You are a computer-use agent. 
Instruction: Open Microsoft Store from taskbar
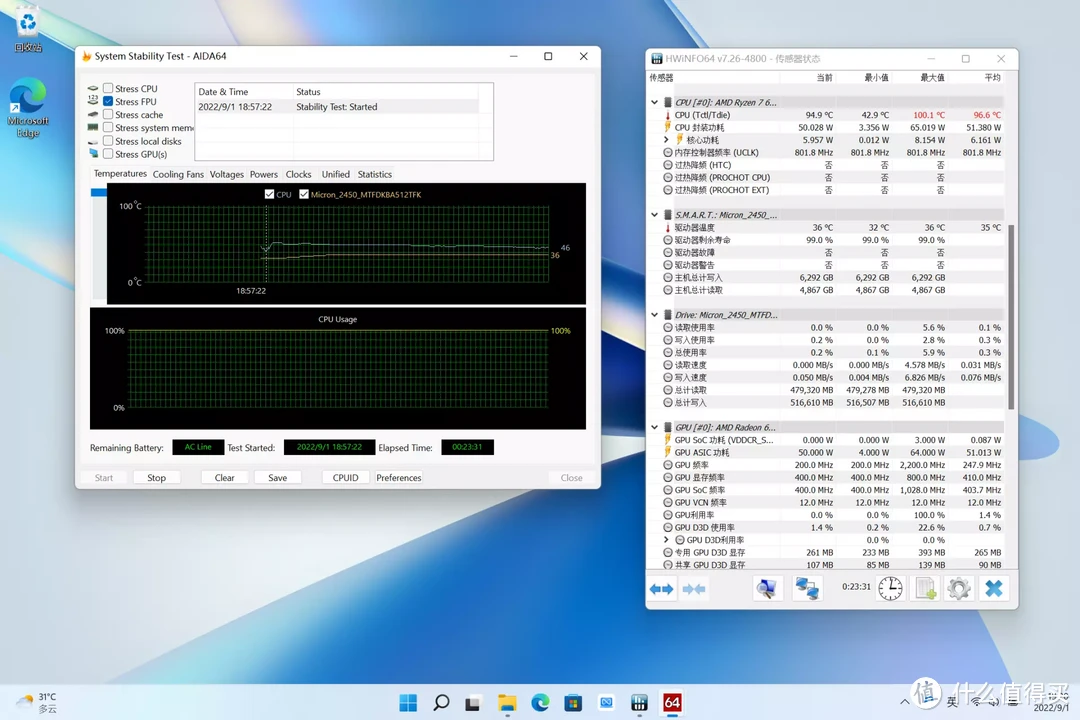click(573, 702)
